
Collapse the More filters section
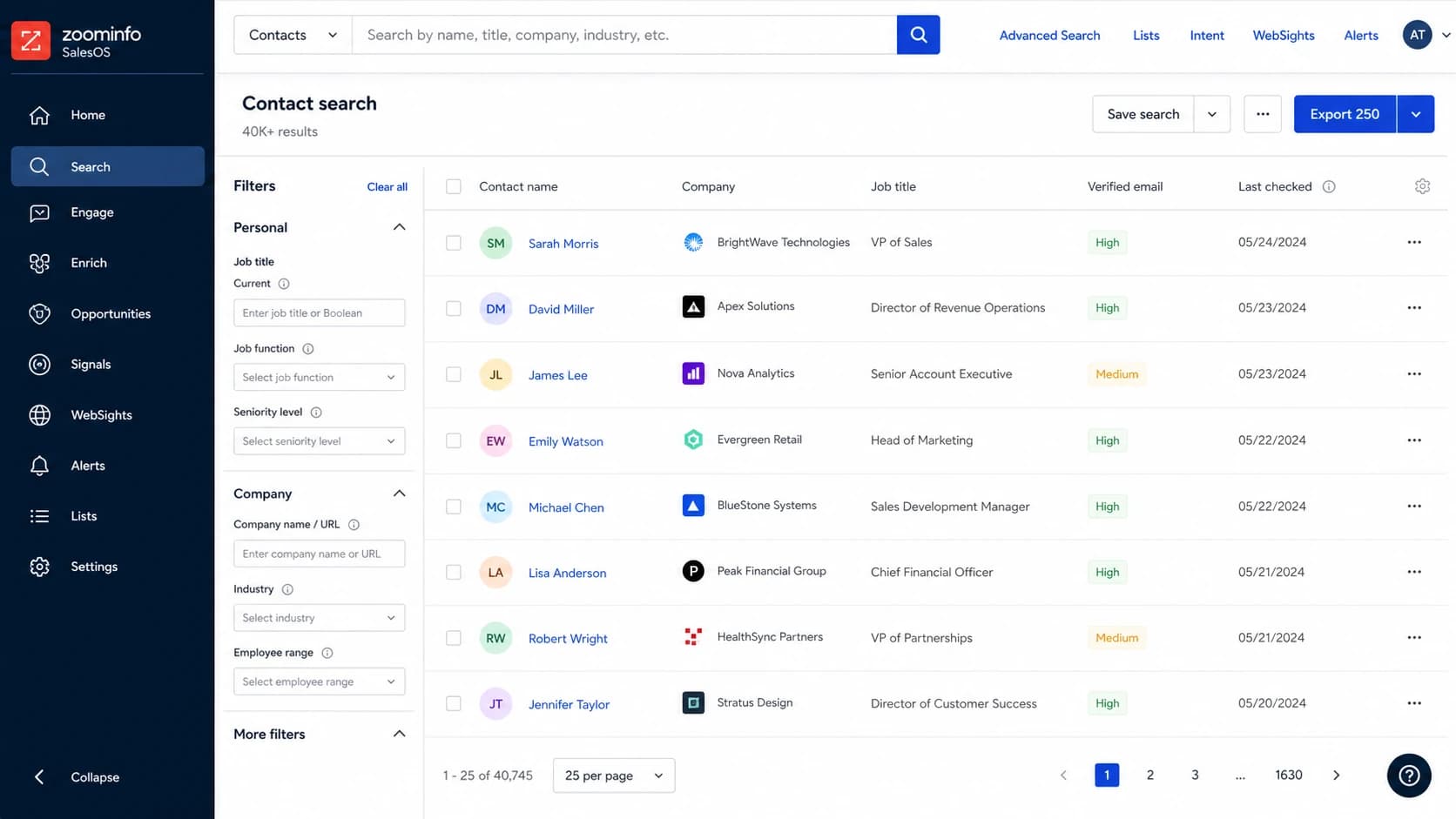tap(399, 734)
